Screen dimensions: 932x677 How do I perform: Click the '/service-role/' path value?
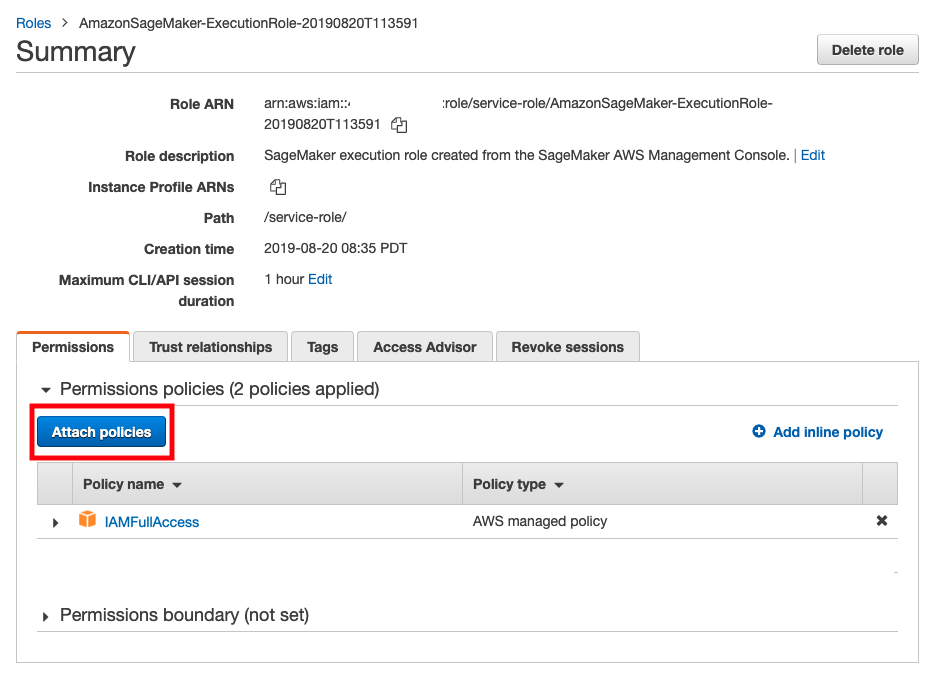[x=305, y=218]
